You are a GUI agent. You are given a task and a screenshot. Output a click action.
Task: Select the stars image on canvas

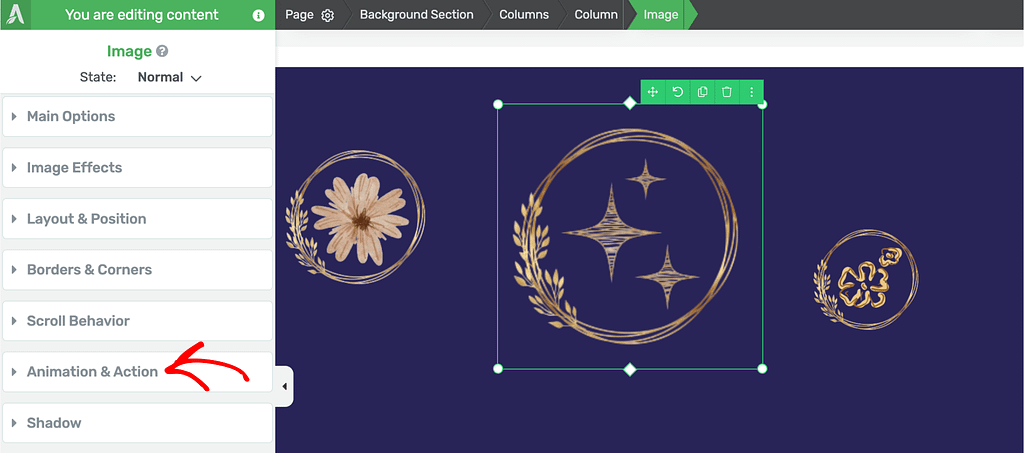pyautogui.click(x=630, y=236)
